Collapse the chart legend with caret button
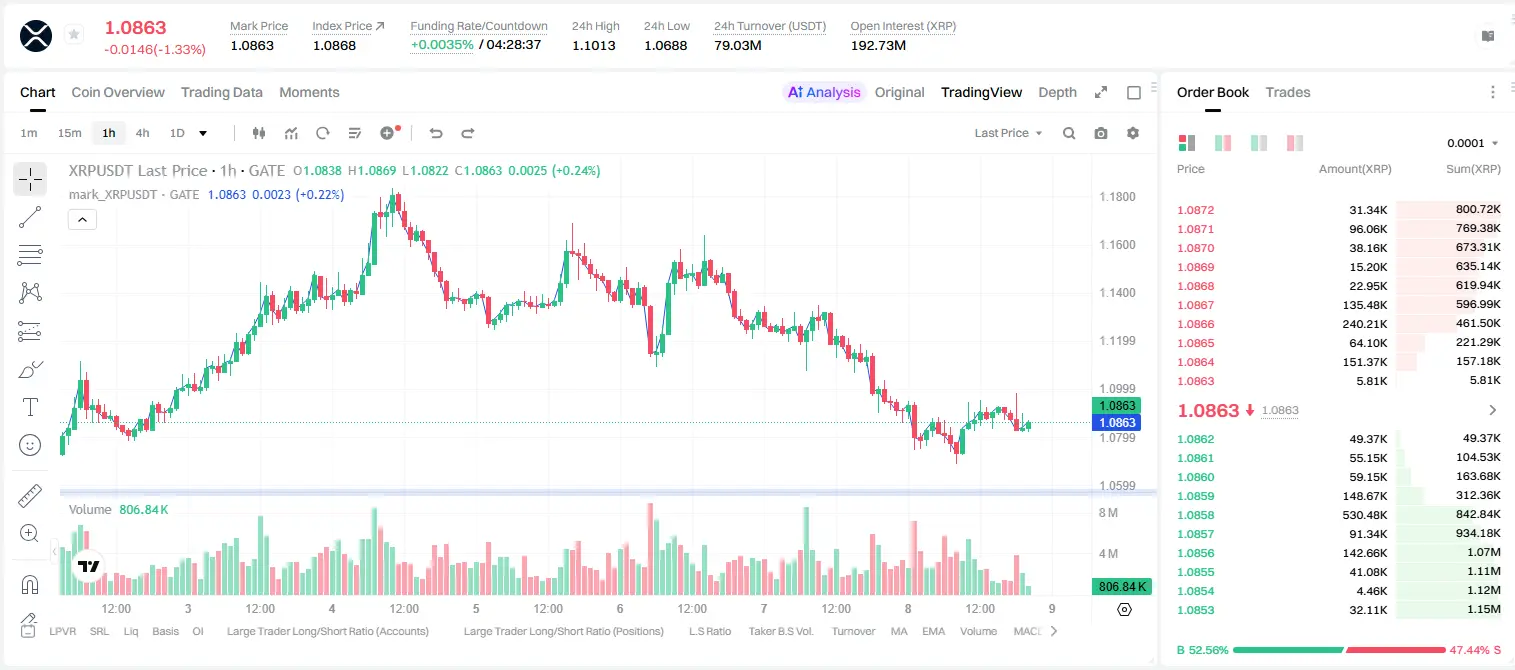 (x=82, y=220)
